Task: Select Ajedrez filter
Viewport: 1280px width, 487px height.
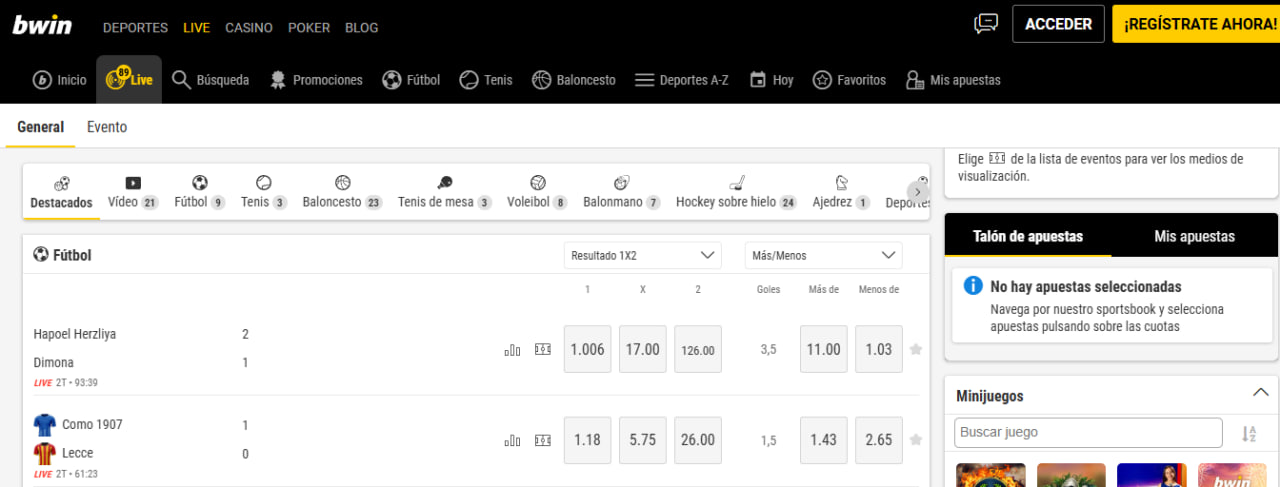Action: pos(841,193)
